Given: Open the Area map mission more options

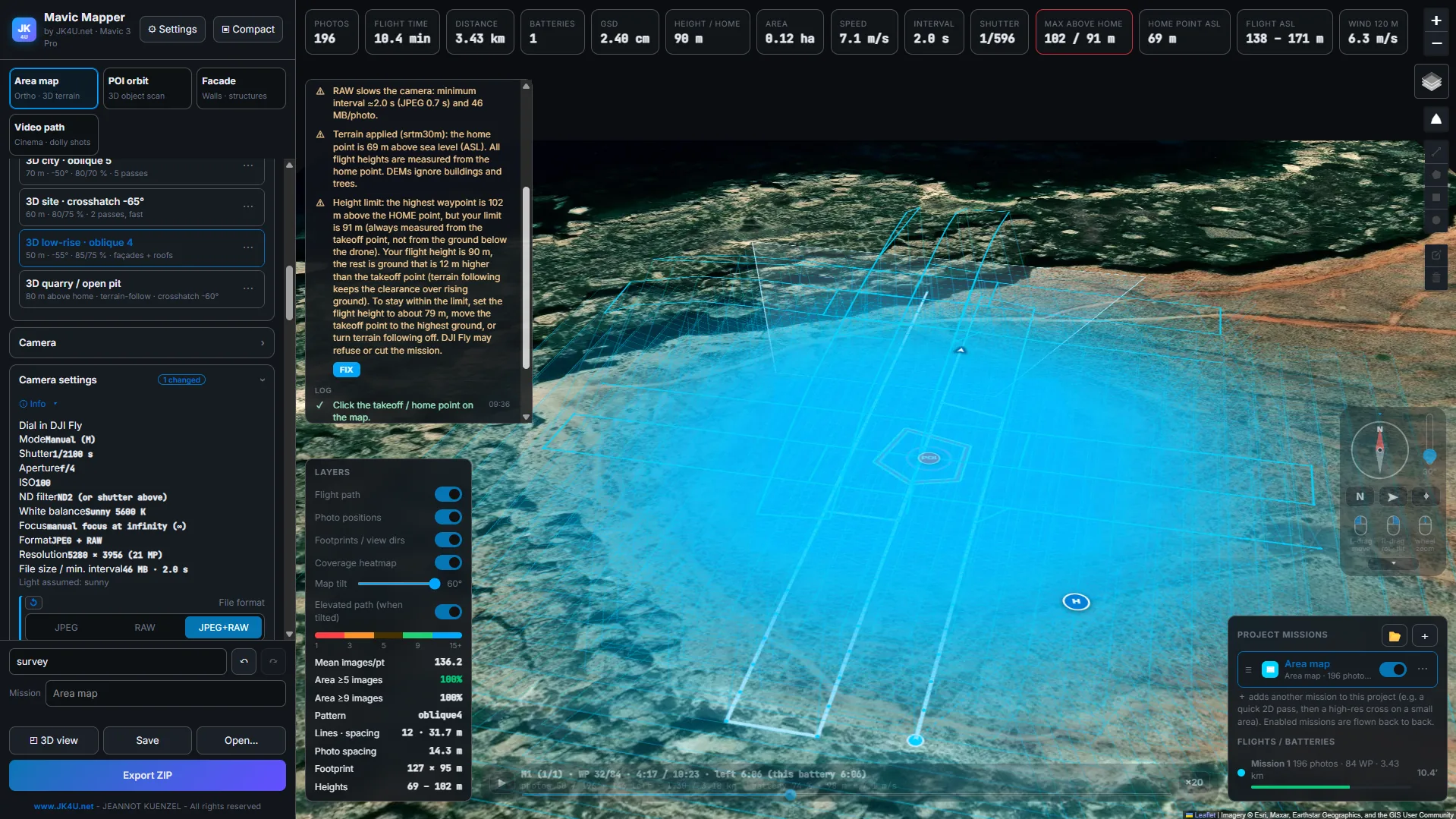Looking at the screenshot, I should [x=1423, y=669].
